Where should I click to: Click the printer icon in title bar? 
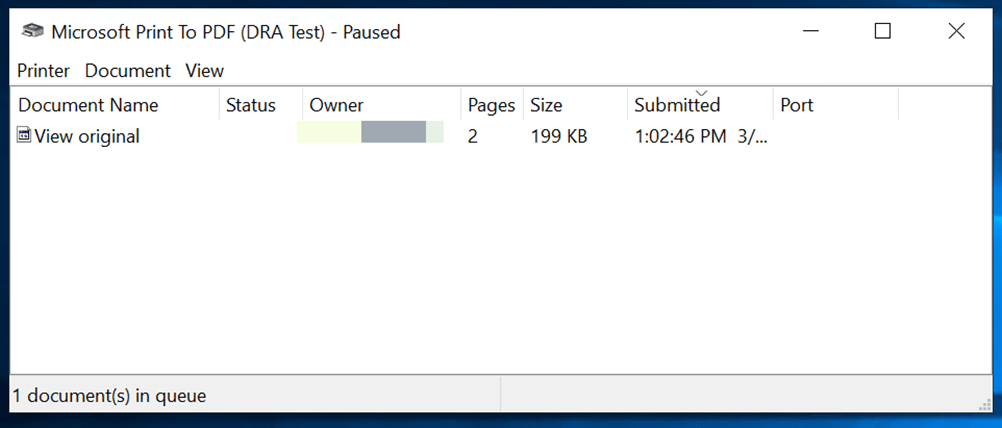[x=34, y=32]
